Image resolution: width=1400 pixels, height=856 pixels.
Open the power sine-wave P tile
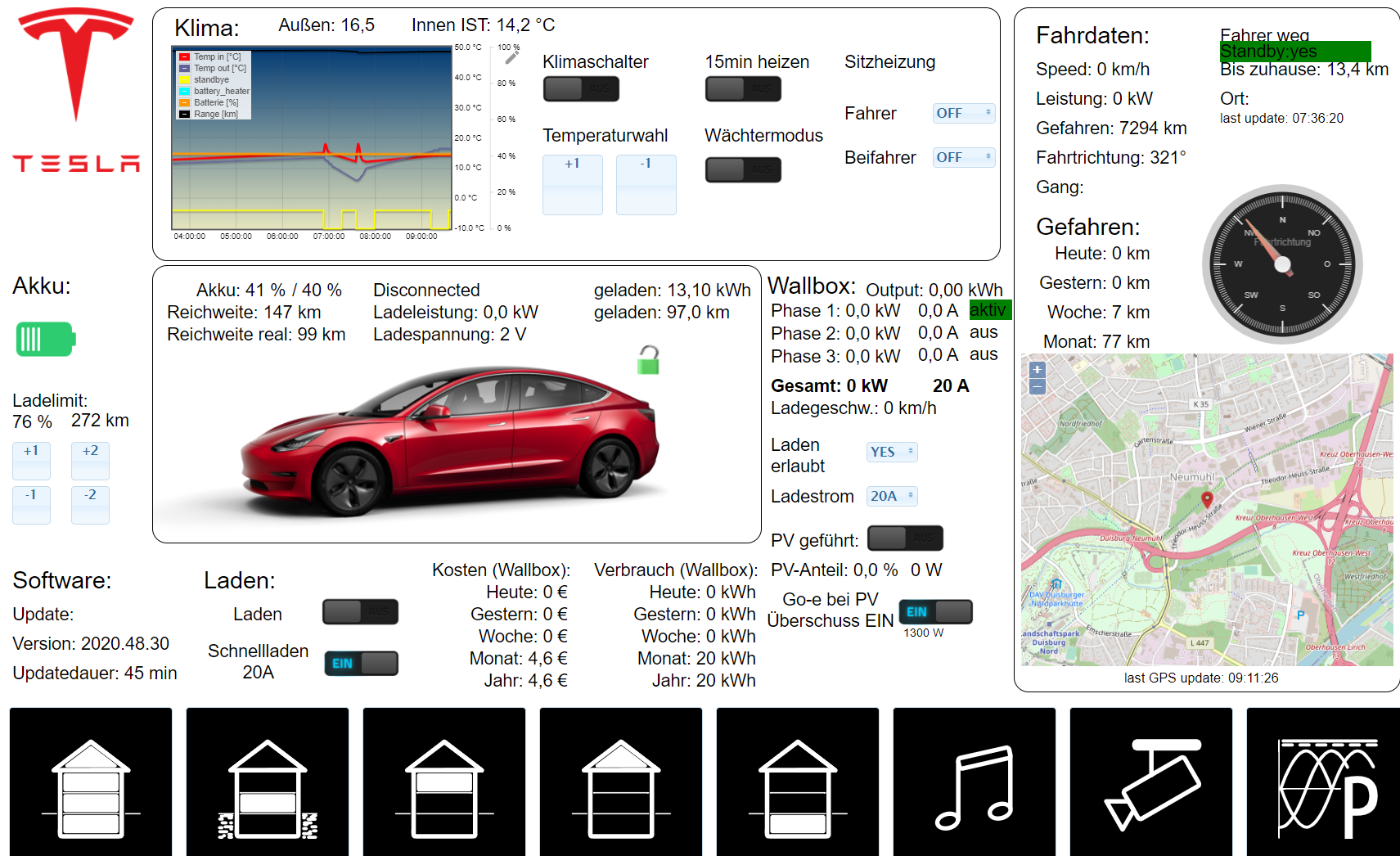1324,782
